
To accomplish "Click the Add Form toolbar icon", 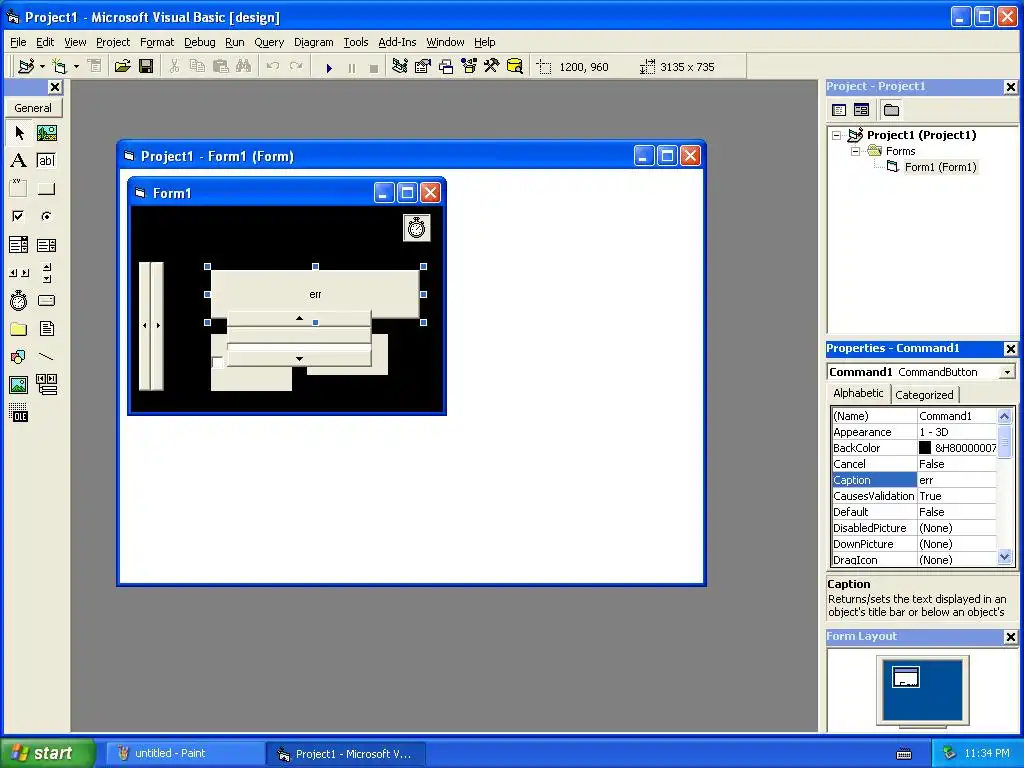I will pos(59,67).
